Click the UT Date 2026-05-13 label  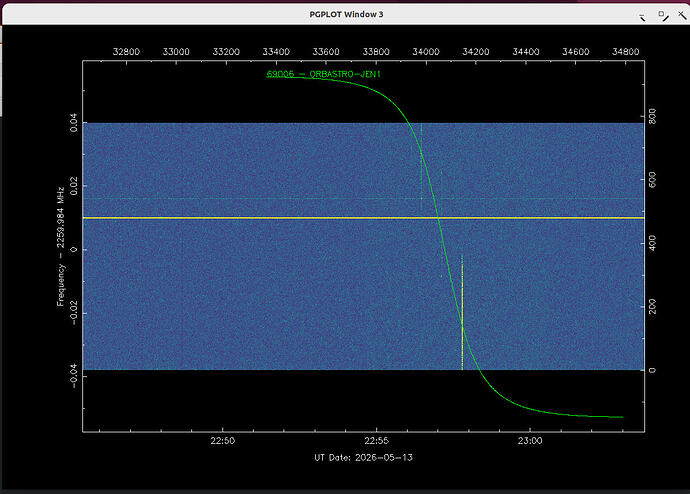[363, 457]
